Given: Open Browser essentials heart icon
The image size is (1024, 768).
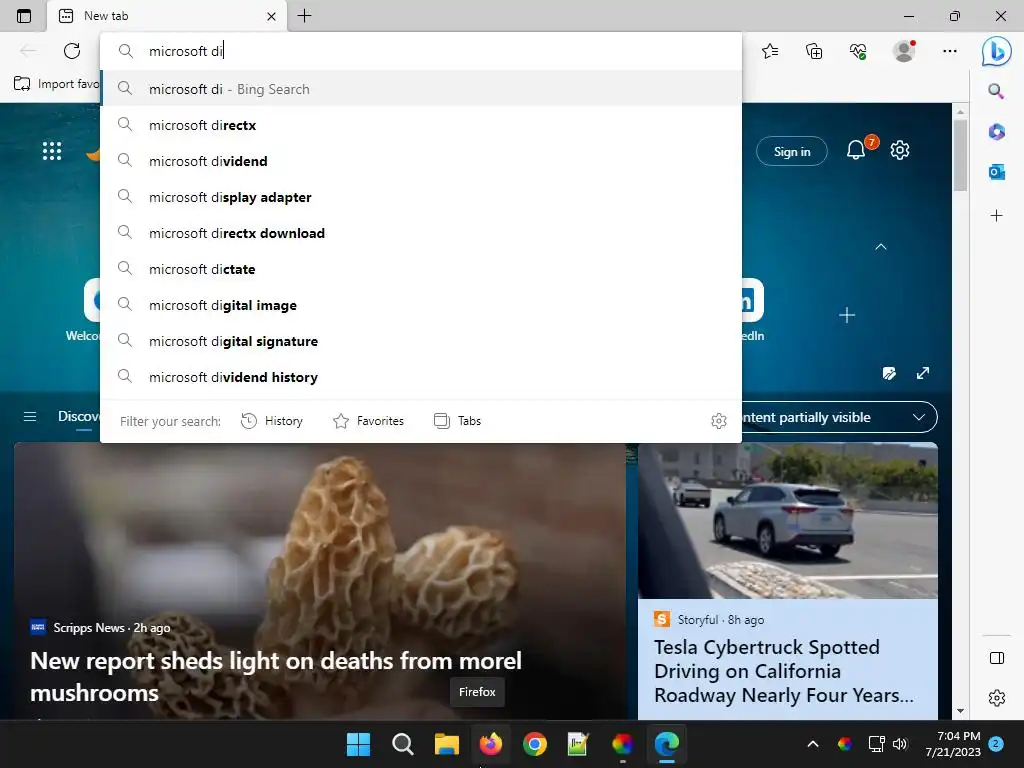Looking at the screenshot, I should point(858,51).
